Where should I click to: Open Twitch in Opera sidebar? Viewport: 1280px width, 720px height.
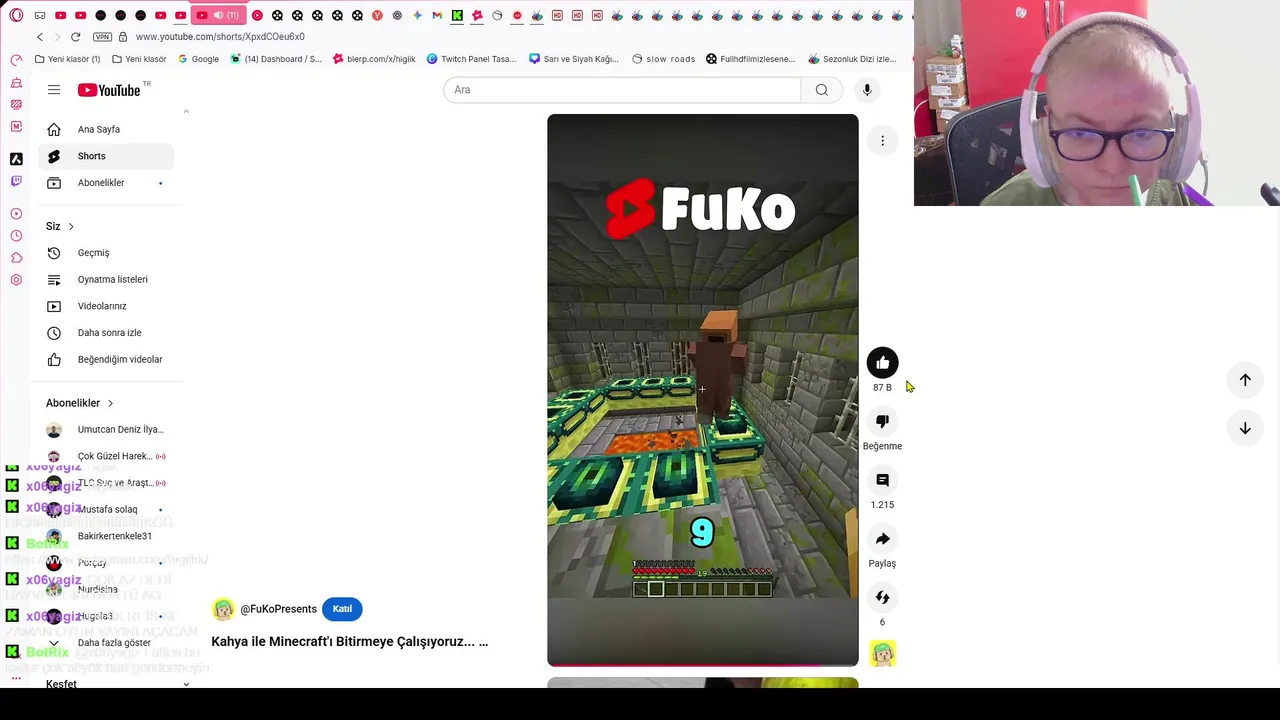(16, 181)
